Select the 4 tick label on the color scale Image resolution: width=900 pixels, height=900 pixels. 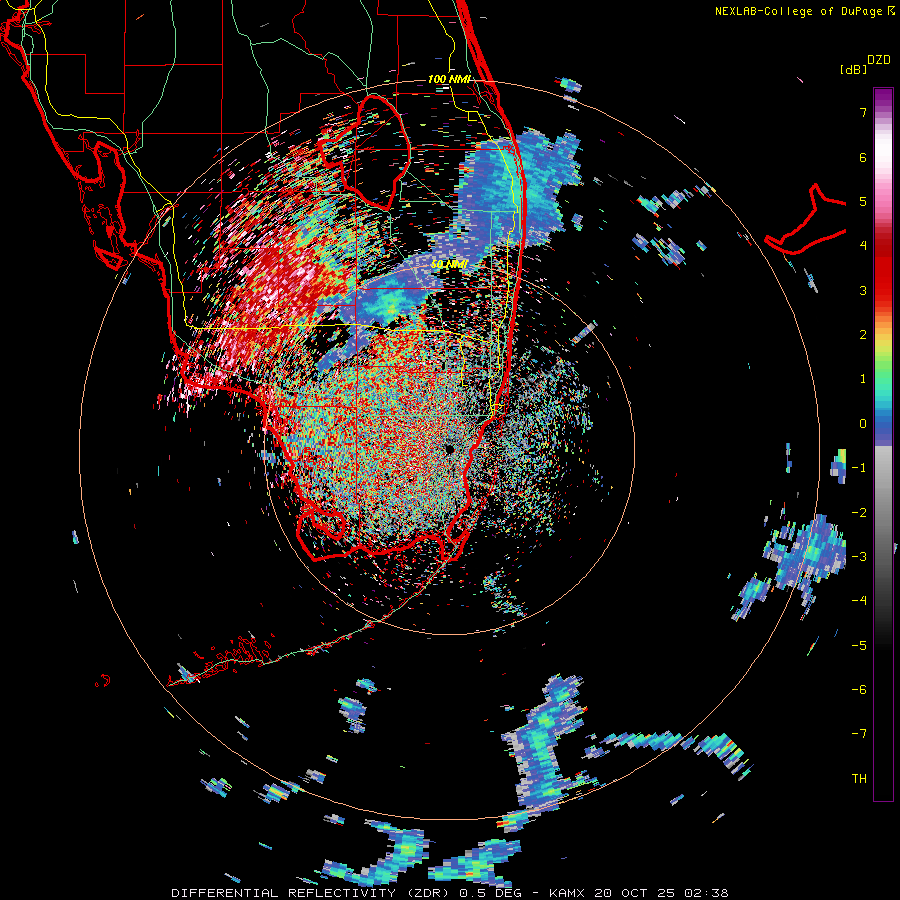point(863,246)
